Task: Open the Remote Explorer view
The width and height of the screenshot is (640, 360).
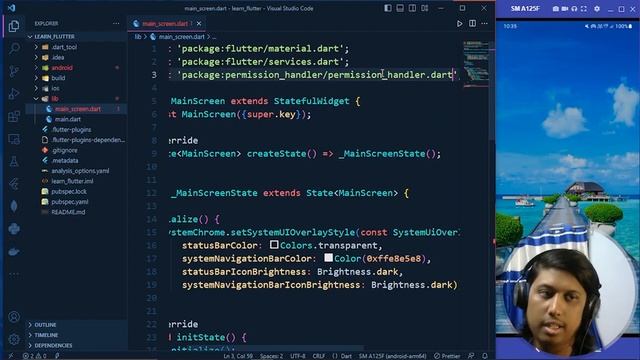Action: click(14, 139)
